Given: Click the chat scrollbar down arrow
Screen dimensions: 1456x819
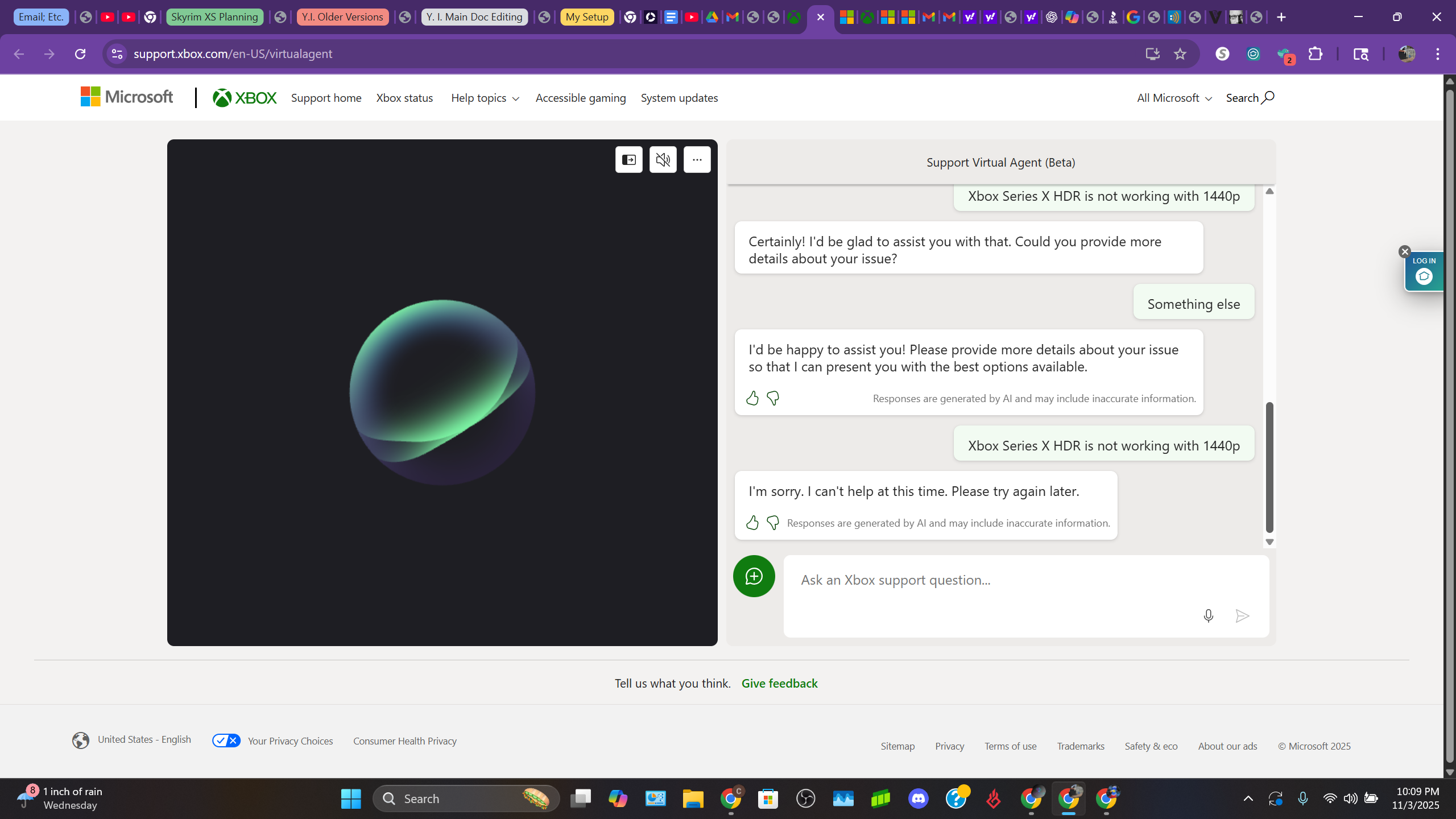Looking at the screenshot, I should tap(1269, 542).
